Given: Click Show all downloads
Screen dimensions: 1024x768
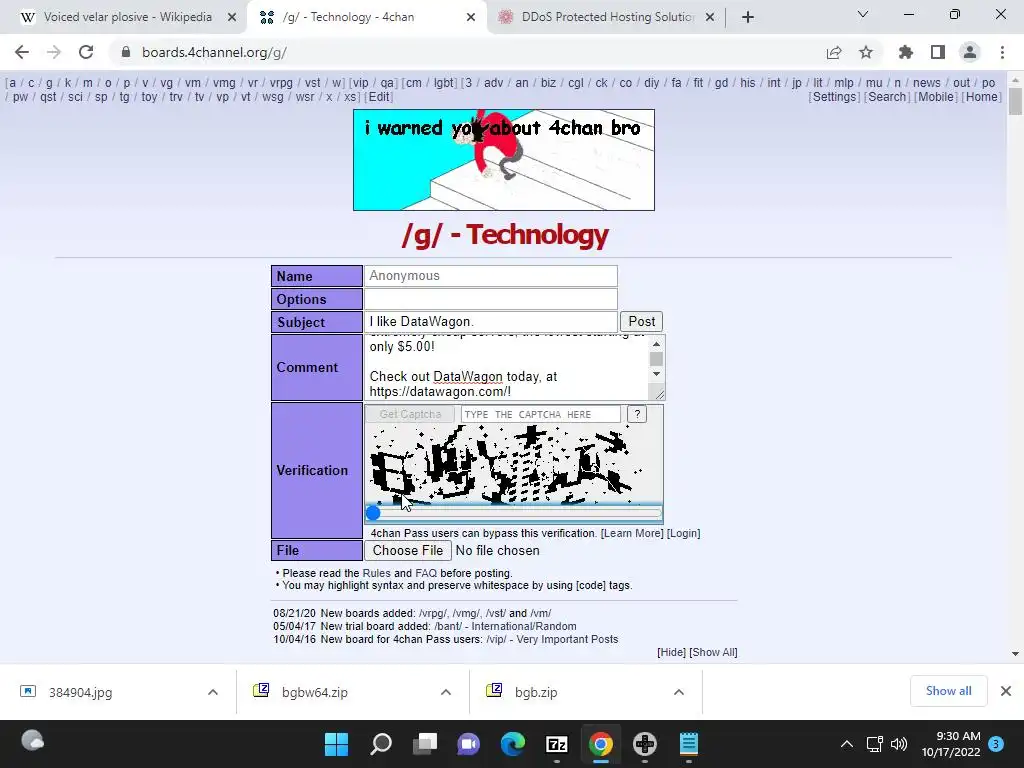Looking at the screenshot, I should 948,691.
